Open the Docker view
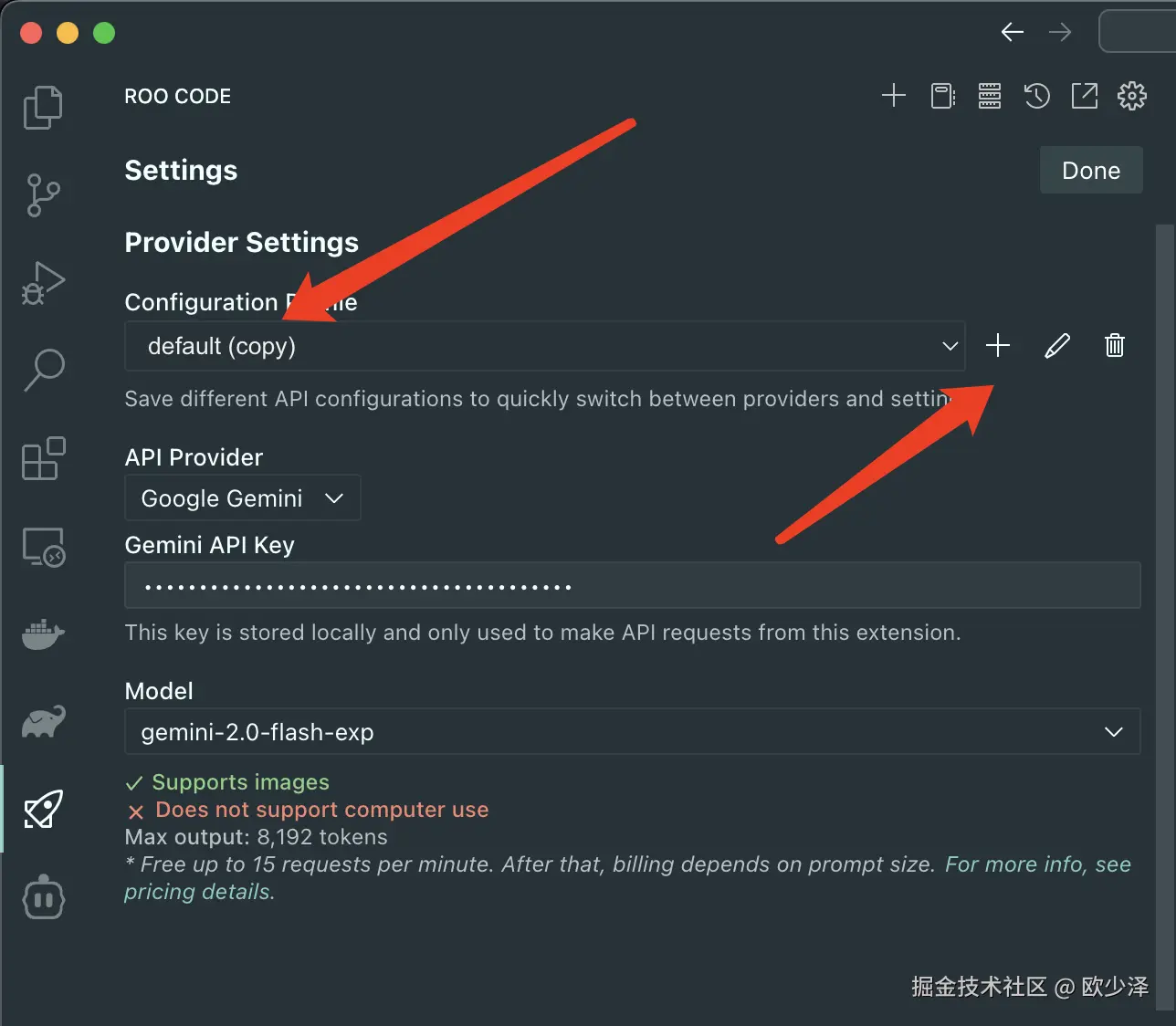The height and width of the screenshot is (1026, 1176). click(x=43, y=633)
